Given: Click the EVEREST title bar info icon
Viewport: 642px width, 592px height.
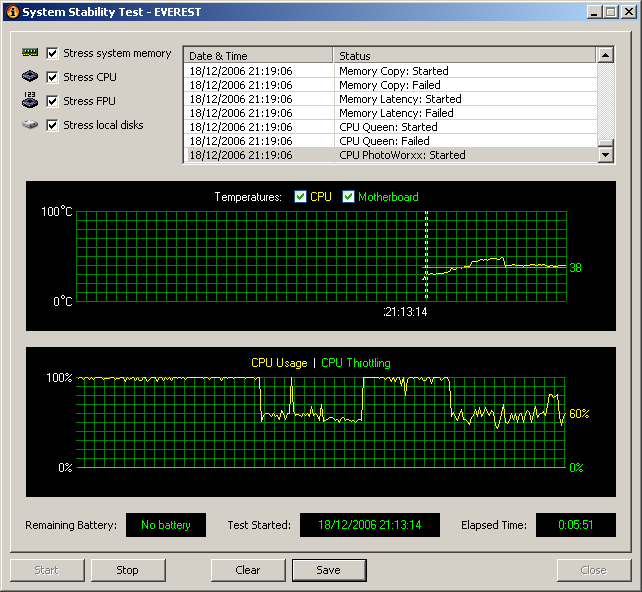Looking at the screenshot, I should tap(13, 12).
